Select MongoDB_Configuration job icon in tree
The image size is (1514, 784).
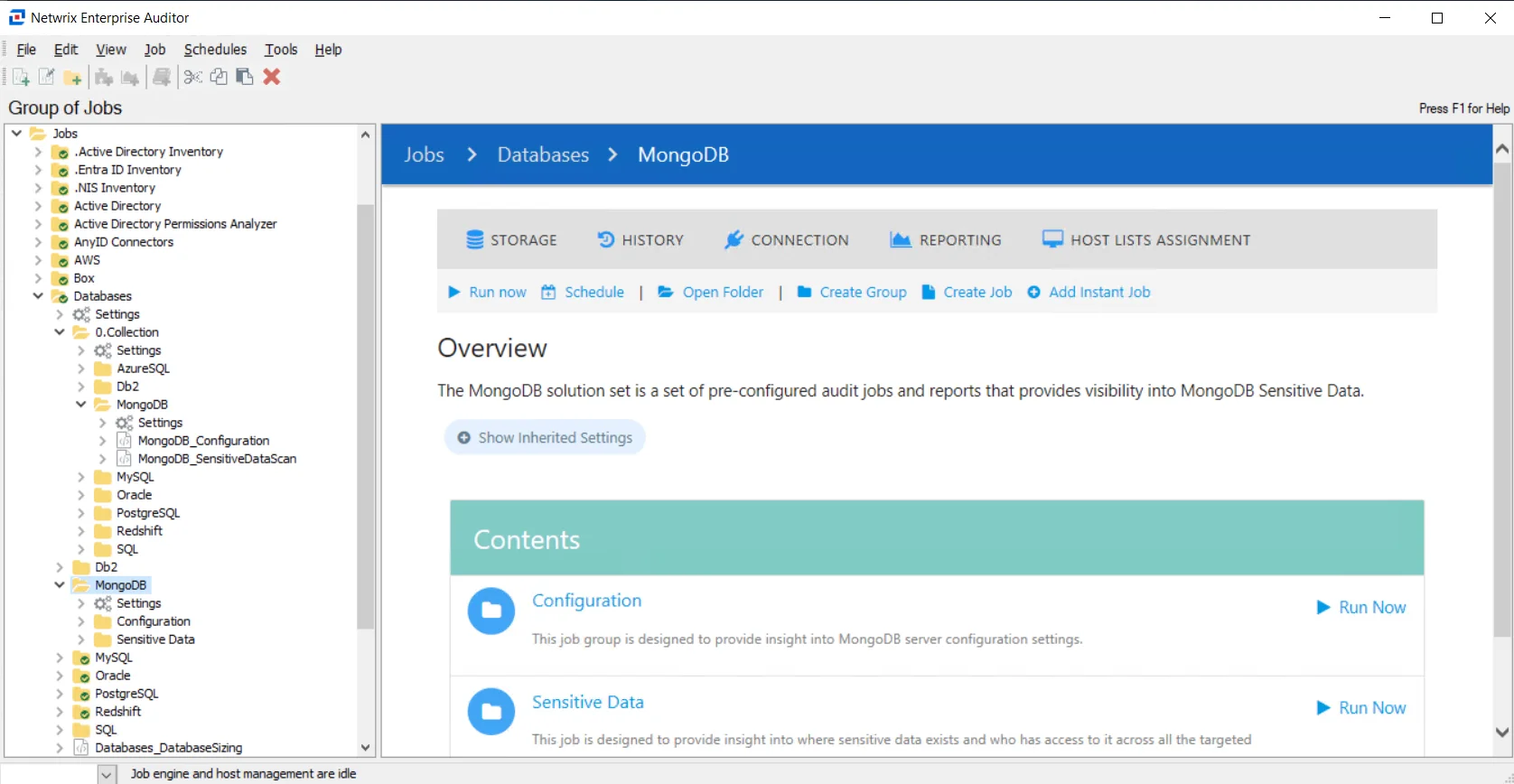click(125, 441)
